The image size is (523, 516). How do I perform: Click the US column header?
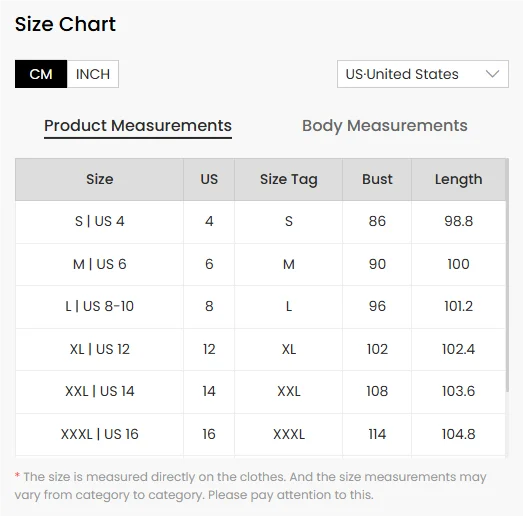pyautogui.click(x=209, y=179)
